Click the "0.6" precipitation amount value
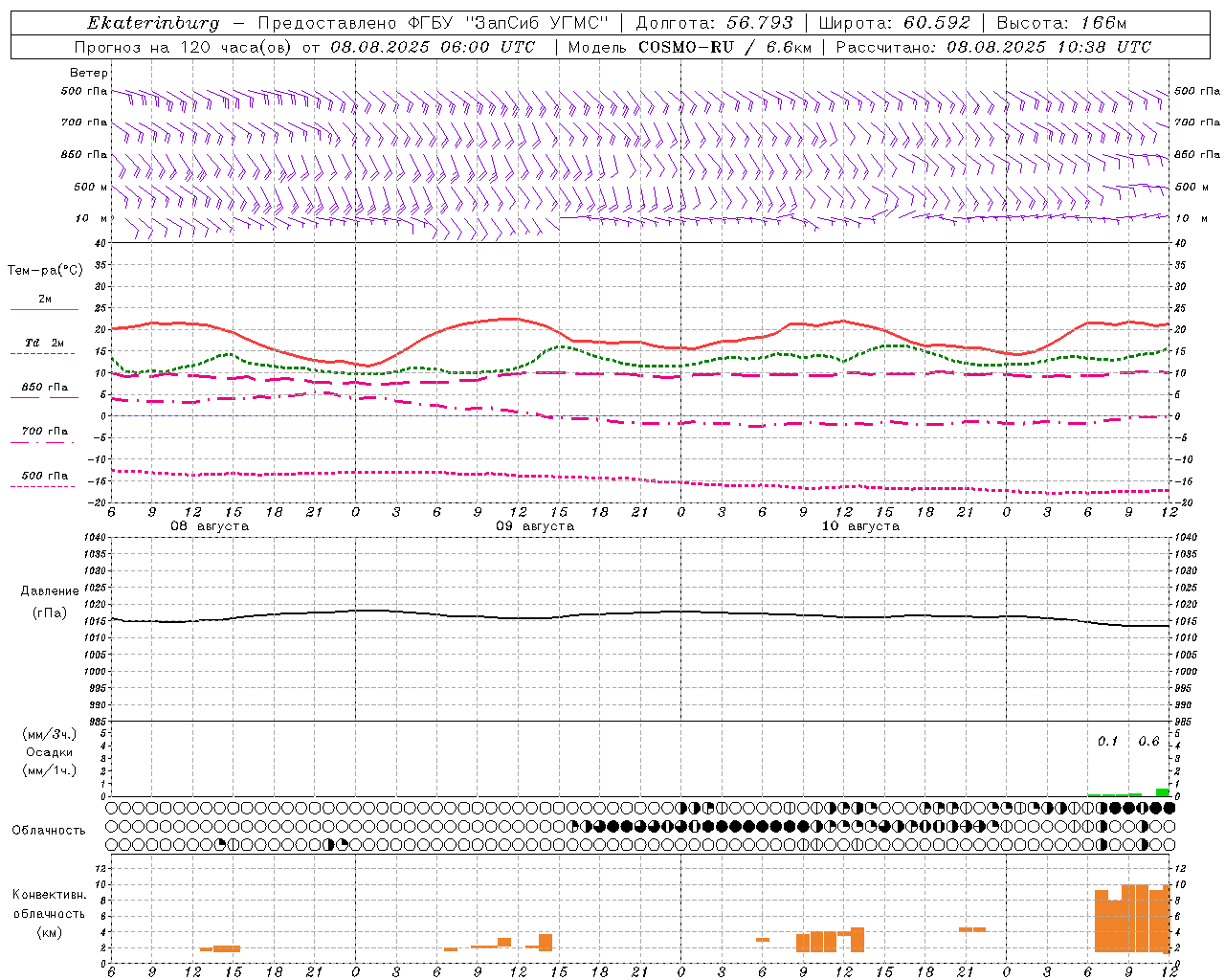Viewport: 1225px width, 980px height. [1148, 742]
